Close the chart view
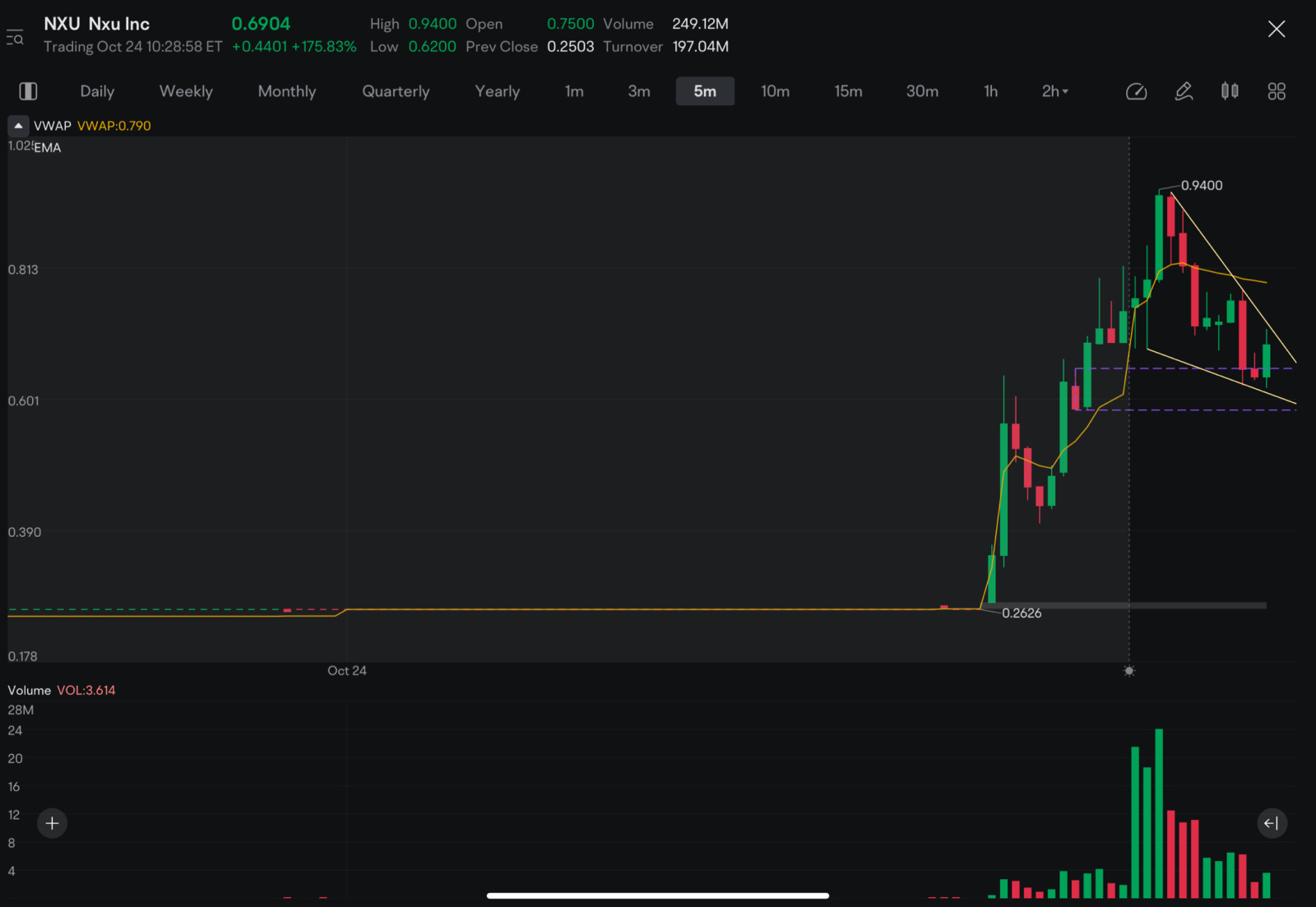Image resolution: width=1316 pixels, height=907 pixels. [x=1276, y=30]
